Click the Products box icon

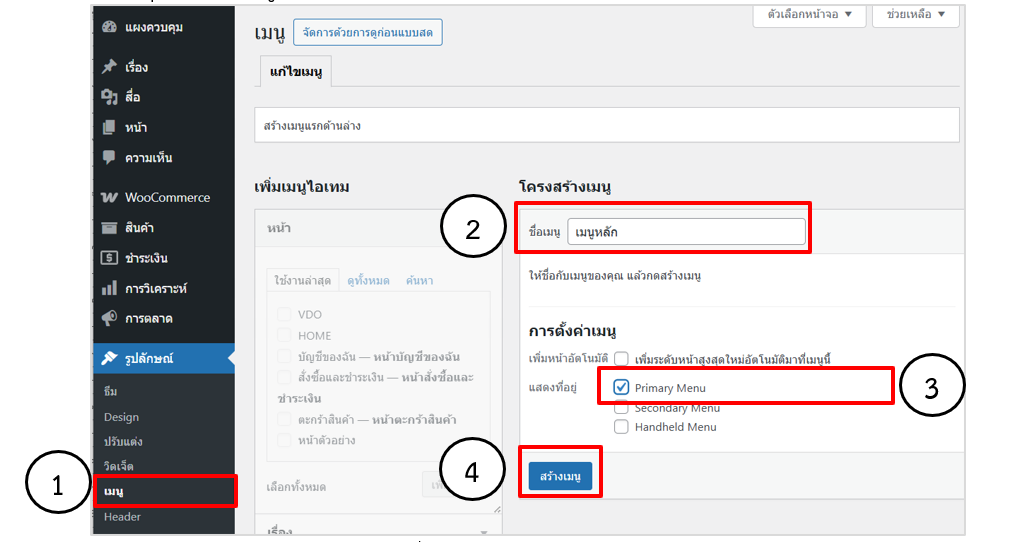click(x=109, y=228)
